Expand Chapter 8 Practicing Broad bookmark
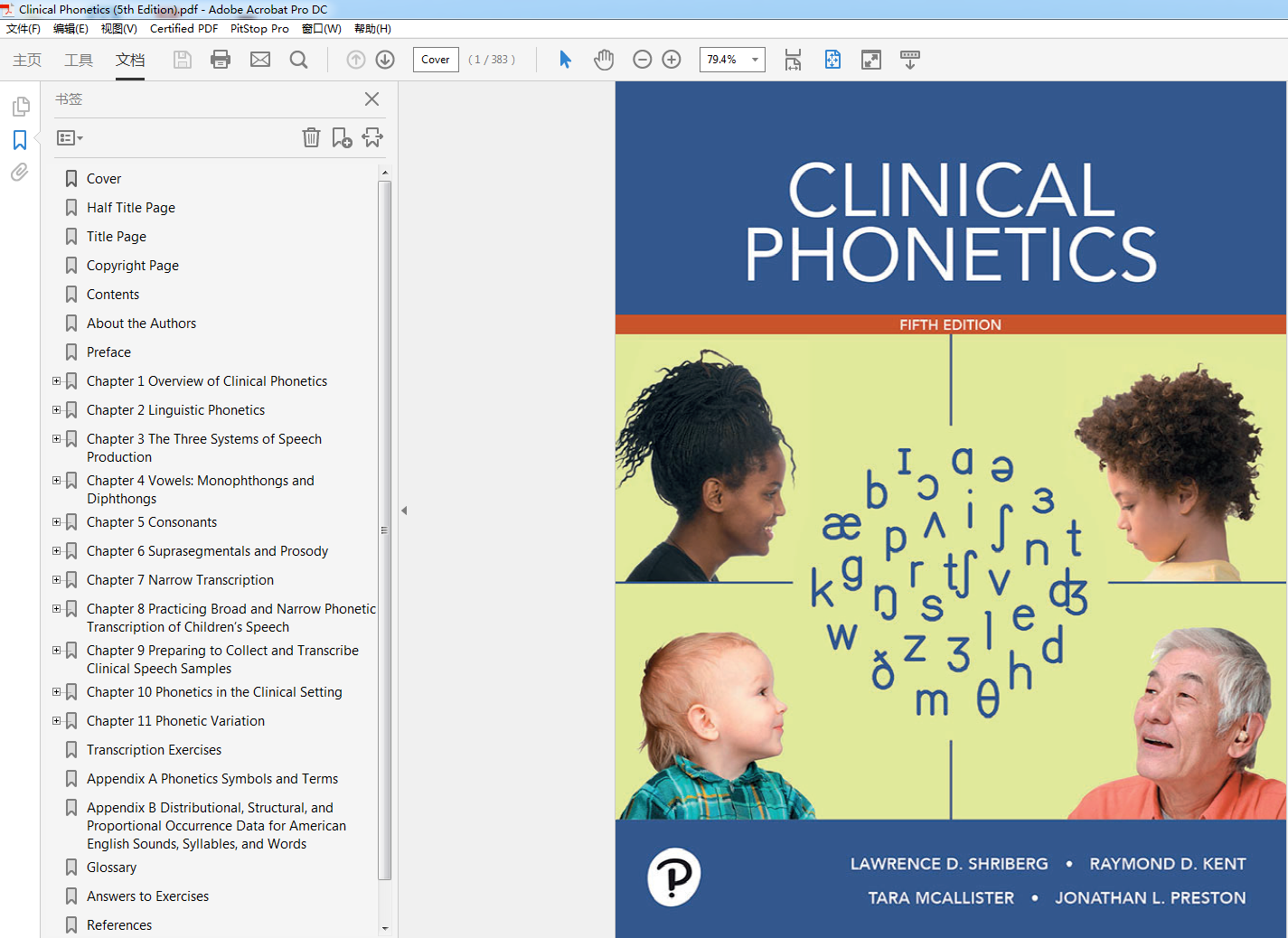This screenshot has height=938, width=1288. (x=56, y=609)
